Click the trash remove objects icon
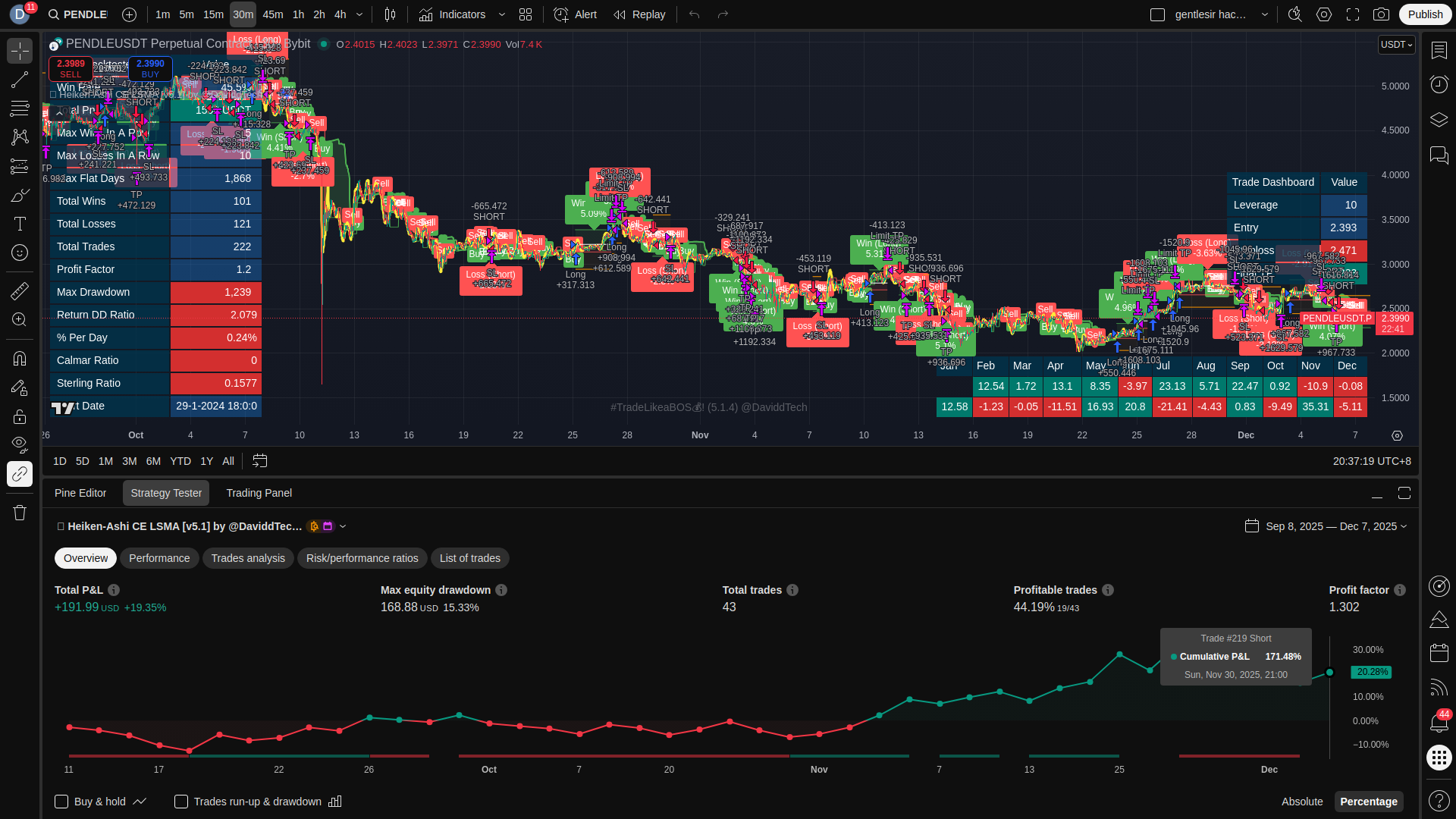The width and height of the screenshot is (1456, 819). (x=20, y=513)
